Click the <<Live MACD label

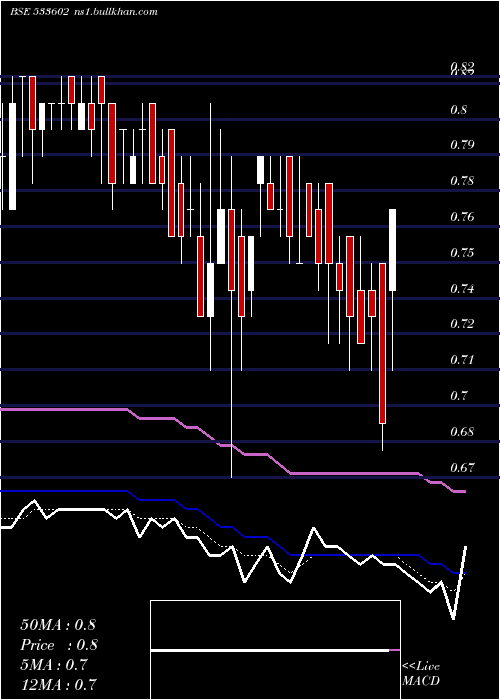pos(421,673)
